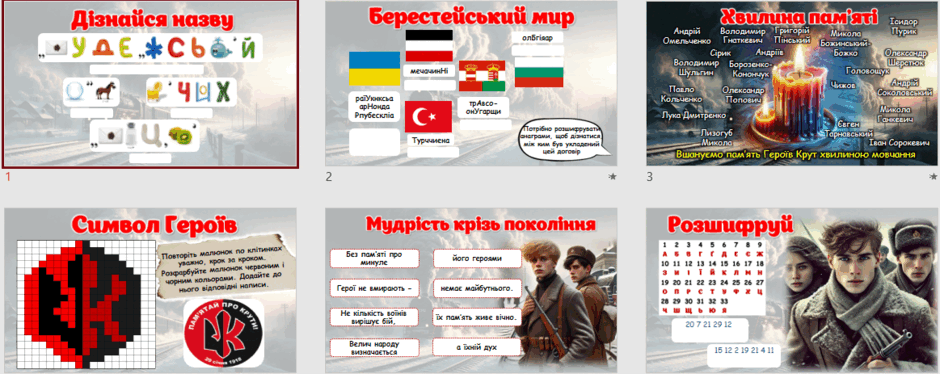The image size is (940, 374).
Task: Click slide number 3 label
Action: point(650,177)
